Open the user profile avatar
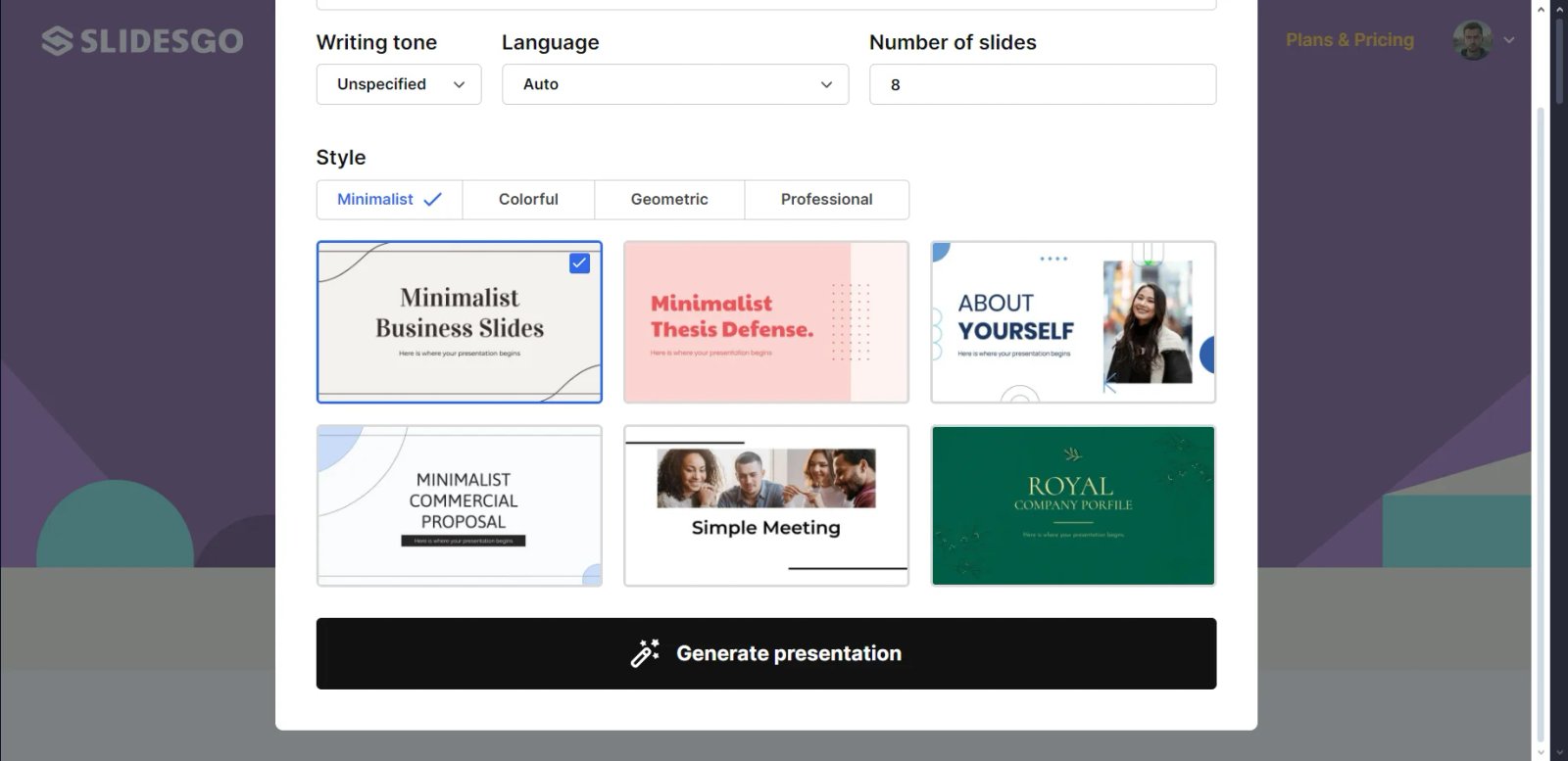This screenshot has width=1568, height=761. point(1473,40)
